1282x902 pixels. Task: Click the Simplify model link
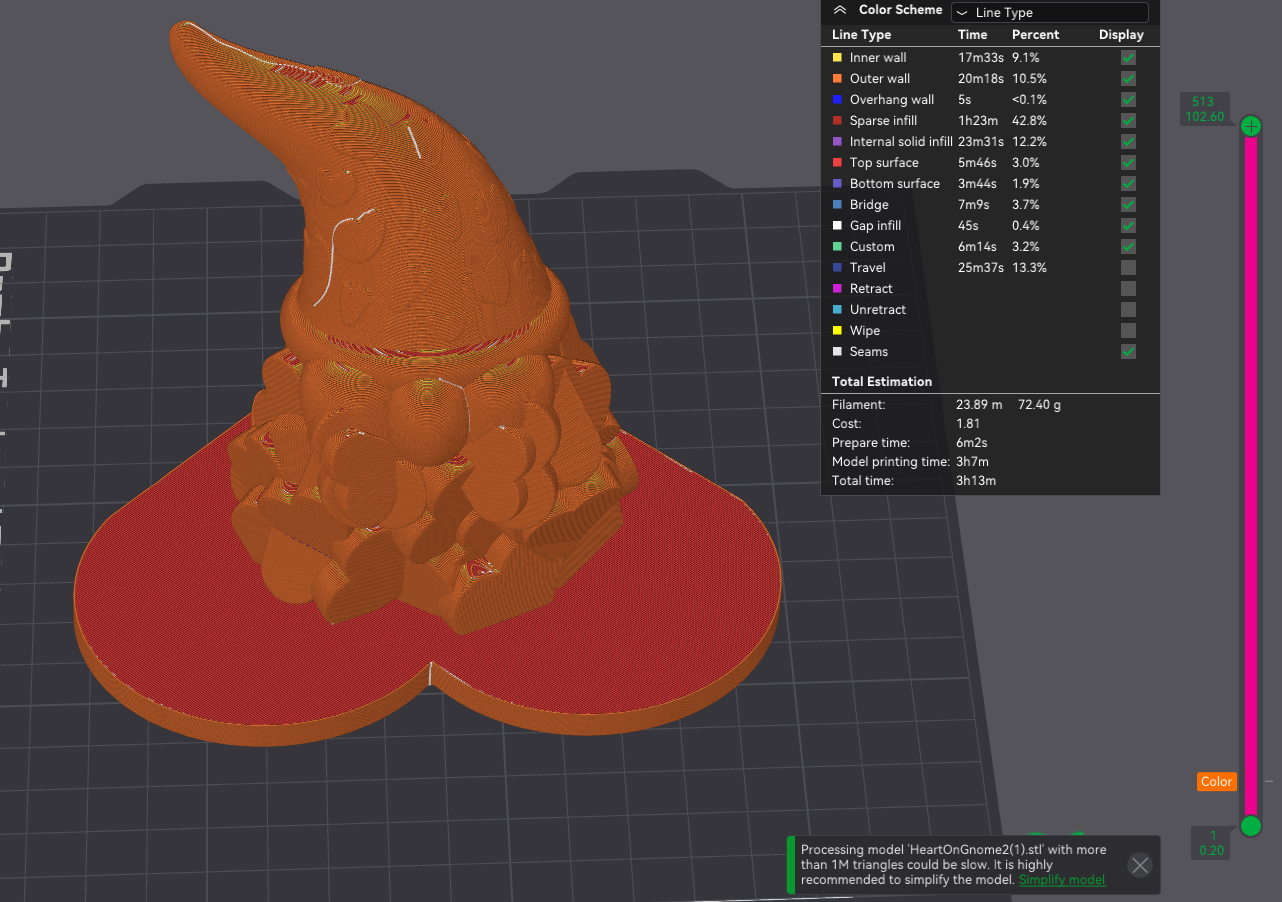coord(1061,880)
